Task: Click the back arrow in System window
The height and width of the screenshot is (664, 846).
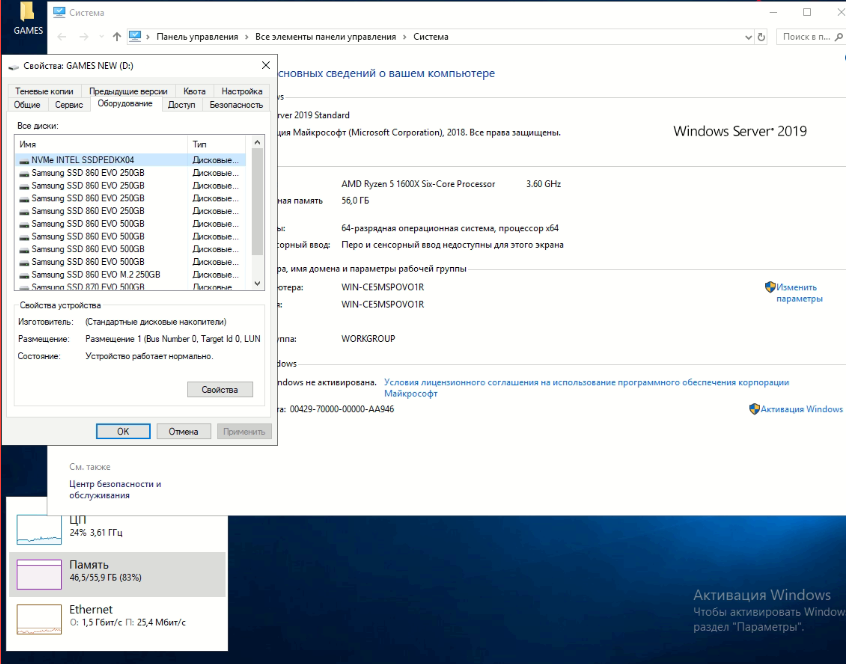Action: (62, 37)
